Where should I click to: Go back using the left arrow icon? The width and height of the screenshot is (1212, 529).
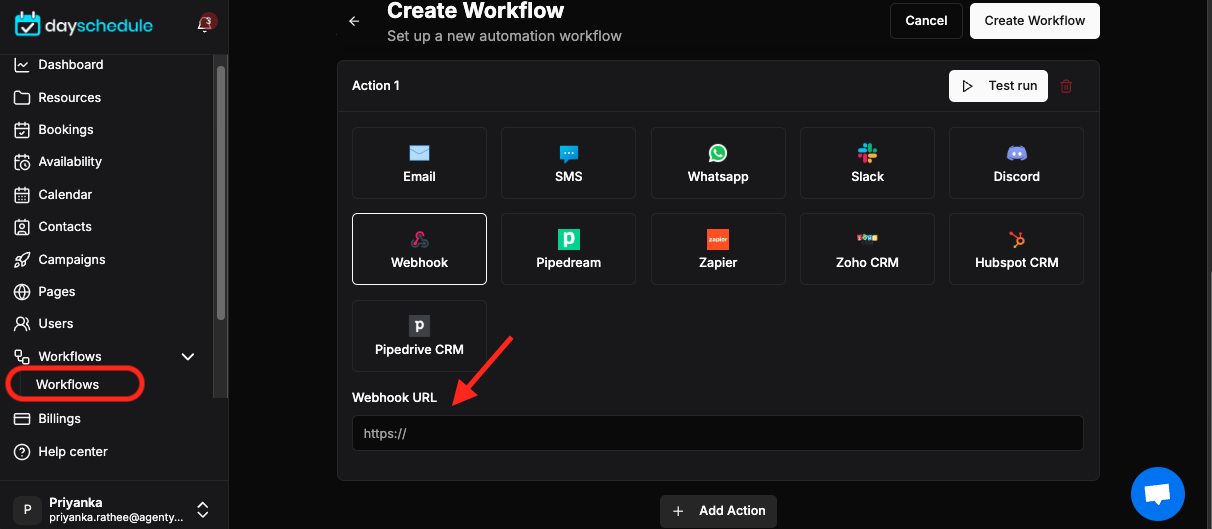tap(353, 21)
